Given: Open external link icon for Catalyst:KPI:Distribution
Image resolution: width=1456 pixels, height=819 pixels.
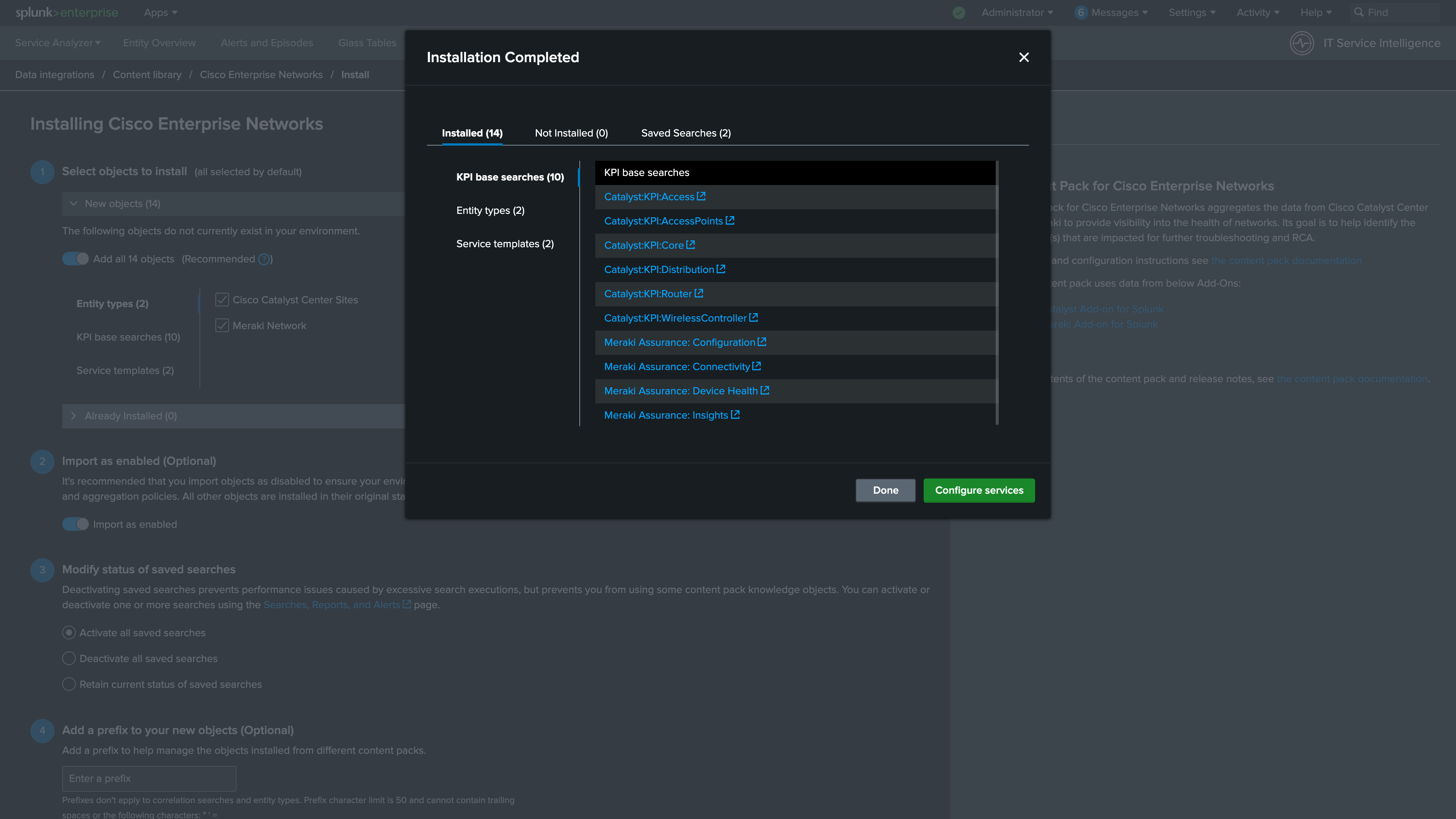Looking at the screenshot, I should (x=721, y=269).
